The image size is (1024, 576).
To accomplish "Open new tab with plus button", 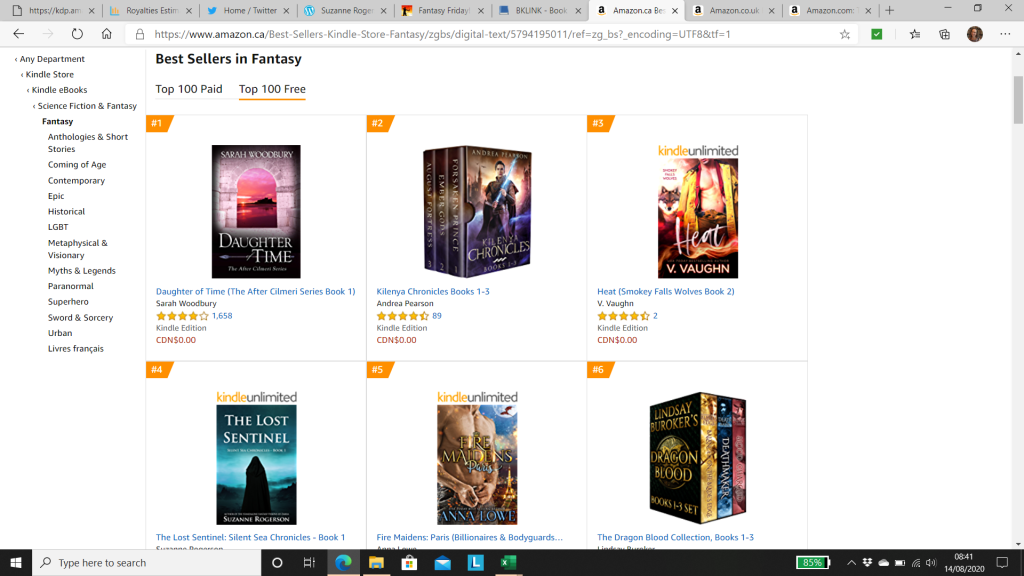I will [x=889, y=10].
